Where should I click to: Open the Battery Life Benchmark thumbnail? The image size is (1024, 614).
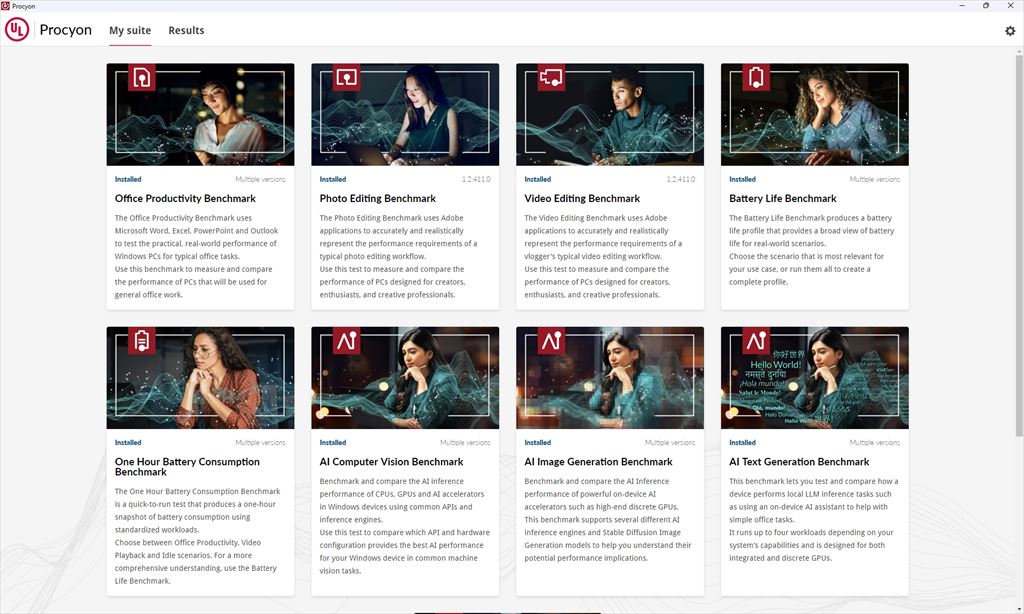coord(814,114)
